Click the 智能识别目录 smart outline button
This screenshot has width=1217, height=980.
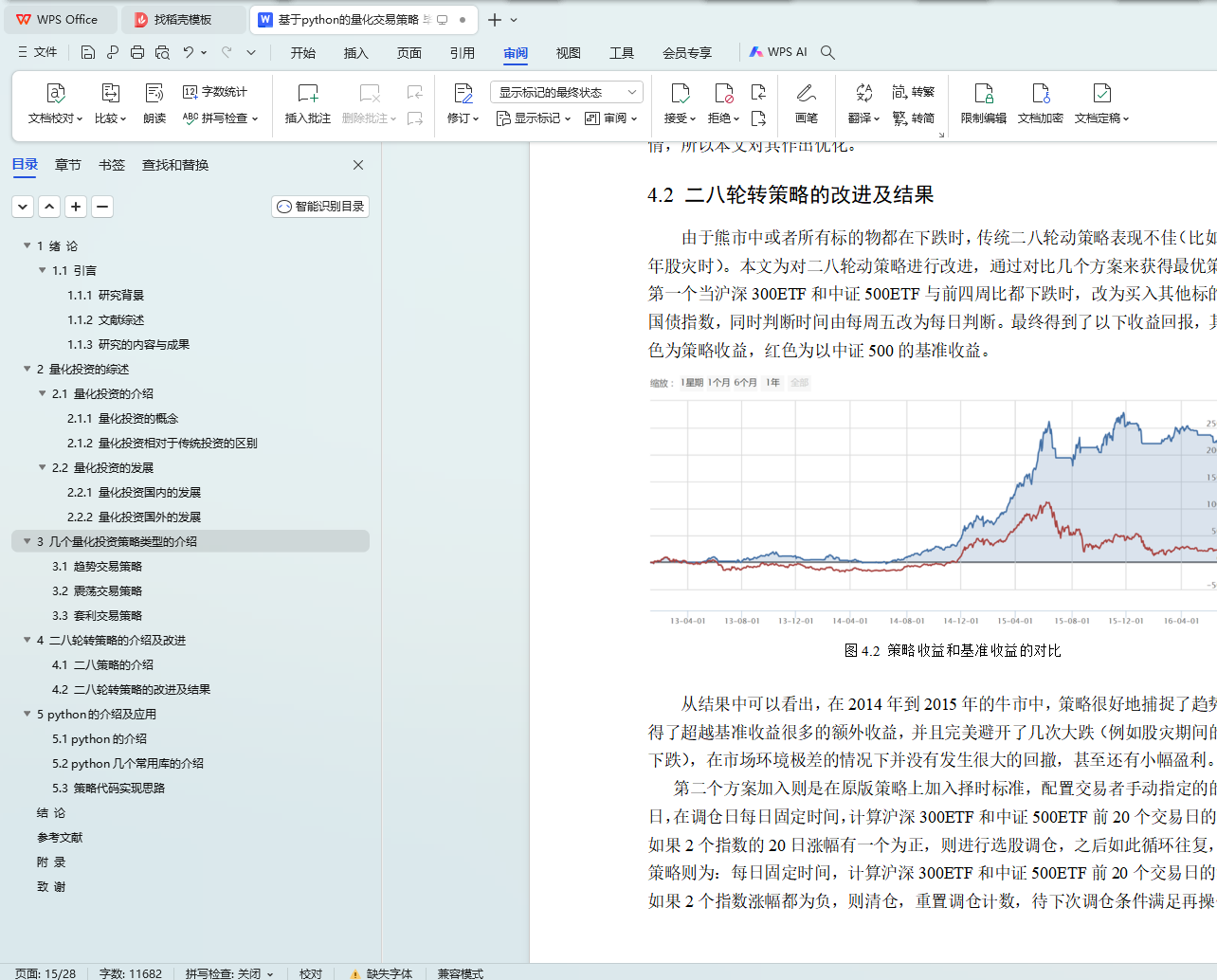[320, 207]
